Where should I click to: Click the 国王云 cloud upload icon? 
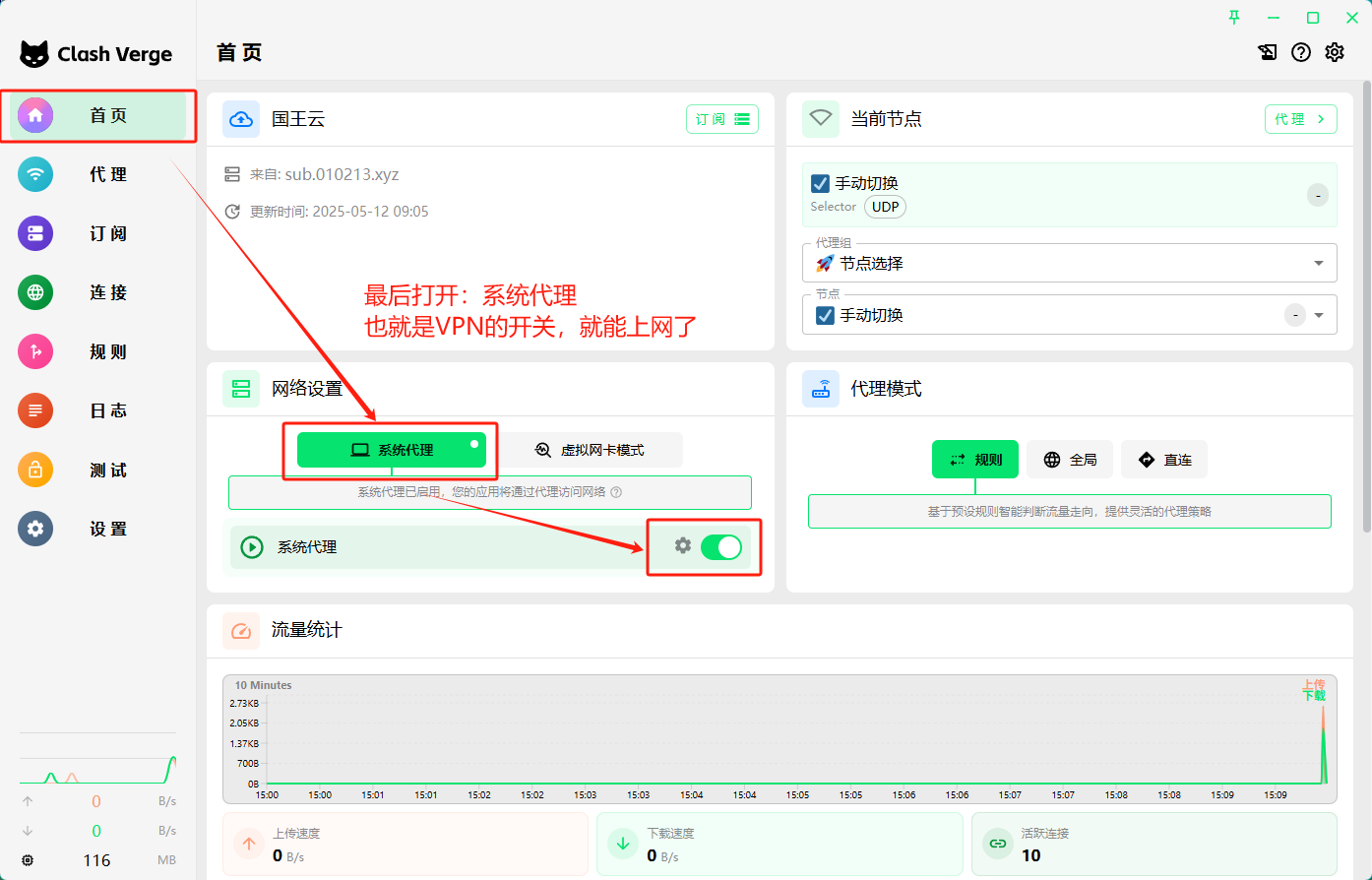coord(241,119)
